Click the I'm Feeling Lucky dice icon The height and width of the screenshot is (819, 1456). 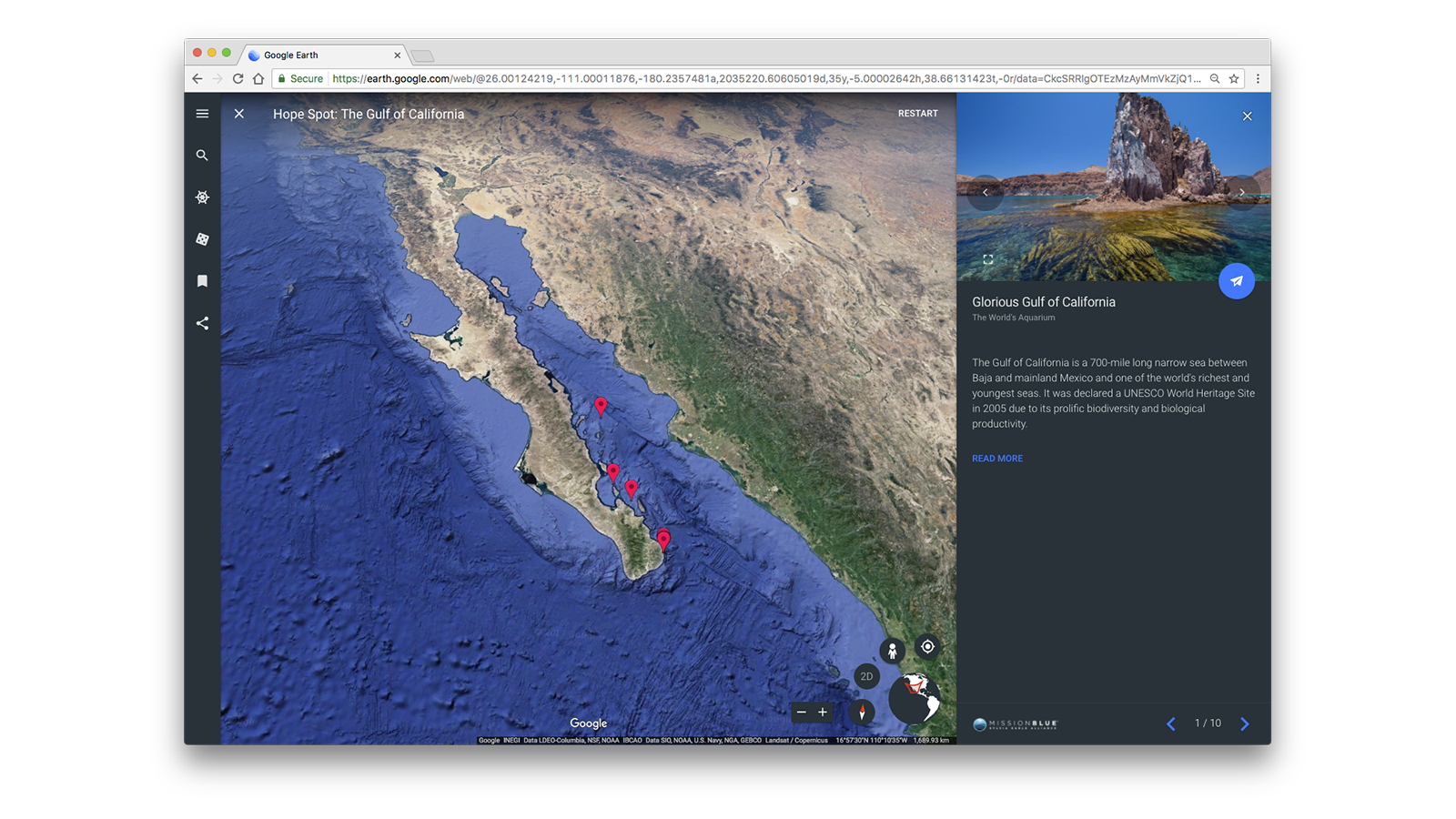click(x=202, y=239)
